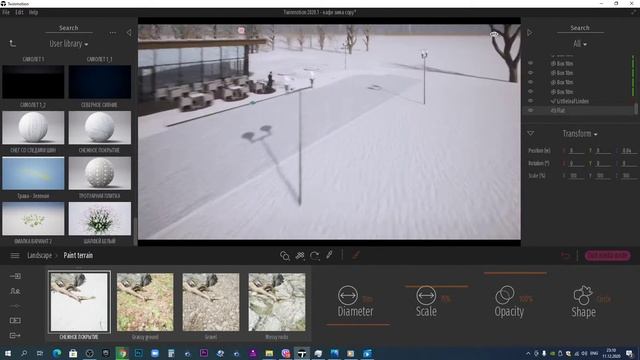Image resolution: width=640 pixels, height=360 pixels.
Task: Open the File menu
Action: [x=6, y=12]
